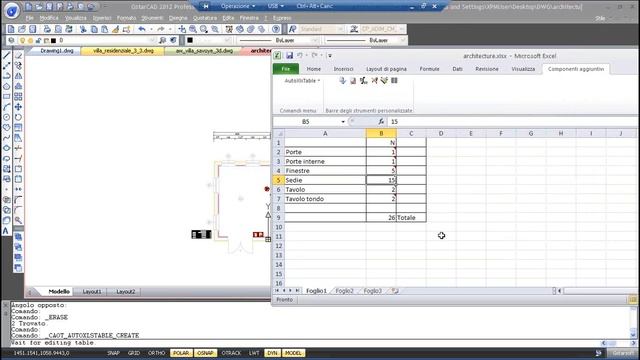Customize Excel Quick Access Toolbar dropdown
The width and height of the screenshot is (640, 360).
point(330,56)
